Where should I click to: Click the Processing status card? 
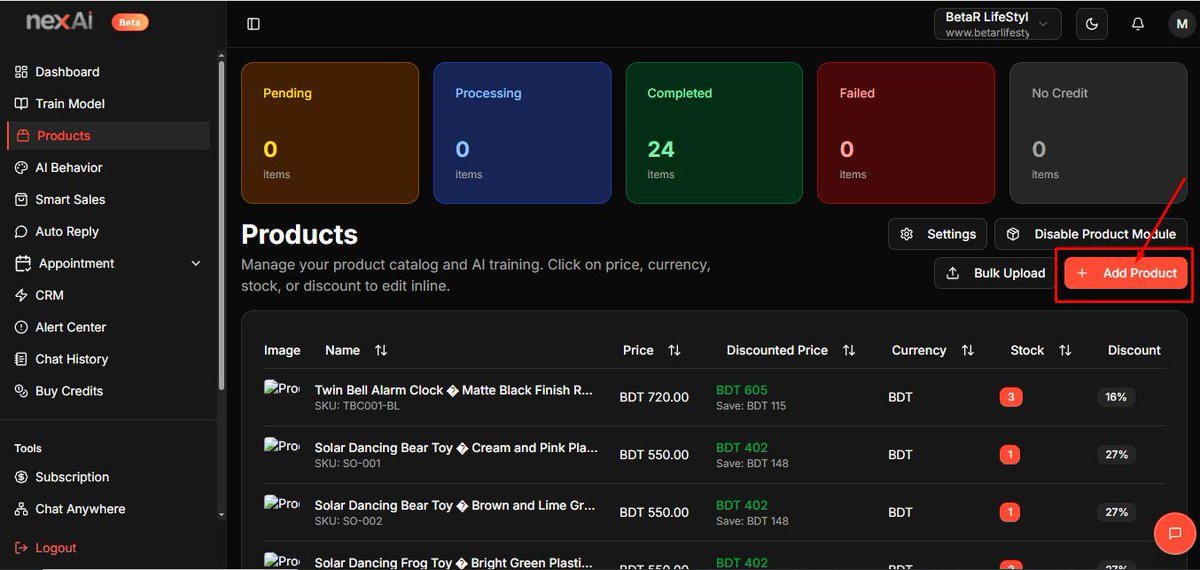(522, 133)
